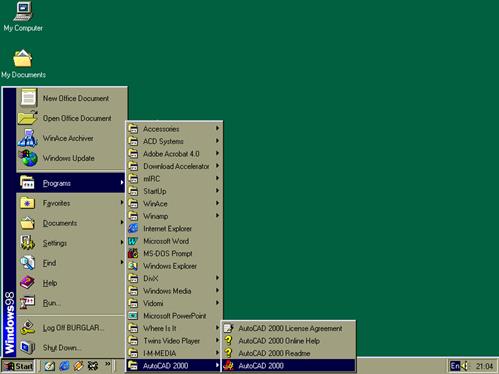The image size is (499, 374).
Task: Expand quick launch overflow chevron
Action: [x=107, y=364]
